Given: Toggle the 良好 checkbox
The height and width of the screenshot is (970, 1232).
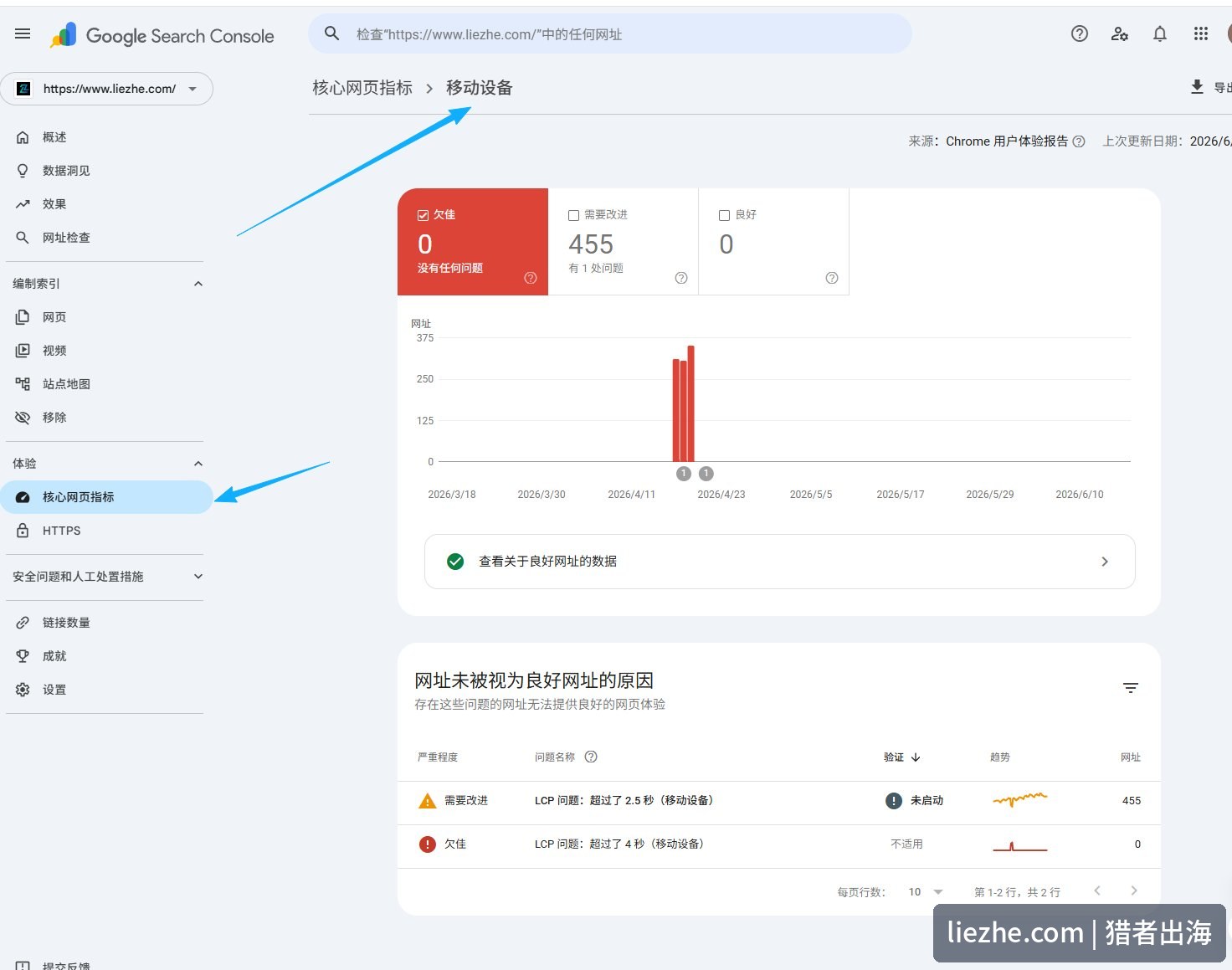Looking at the screenshot, I should tap(724, 215).
